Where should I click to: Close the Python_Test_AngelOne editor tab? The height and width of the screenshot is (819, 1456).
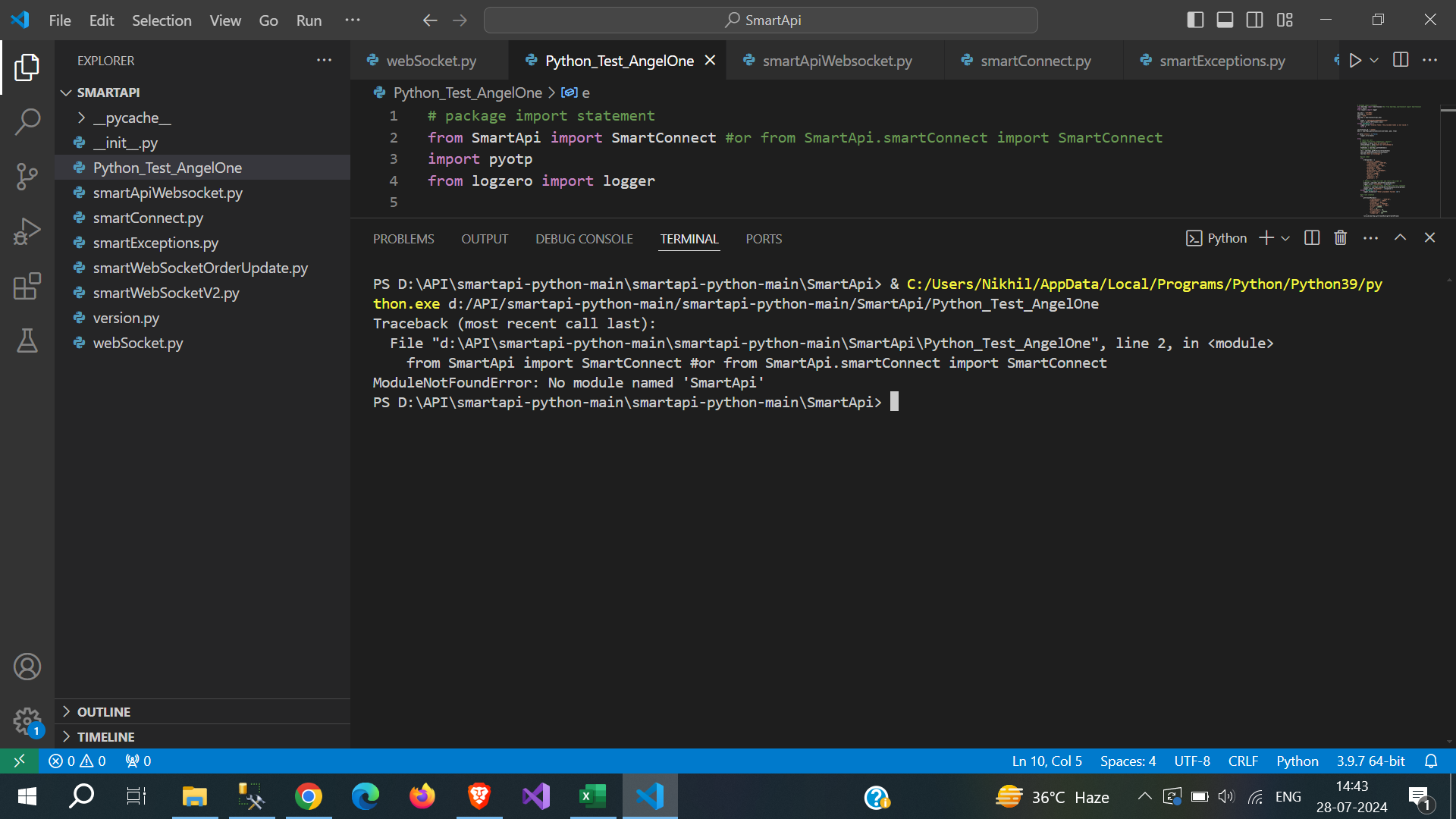coord(710,60)
